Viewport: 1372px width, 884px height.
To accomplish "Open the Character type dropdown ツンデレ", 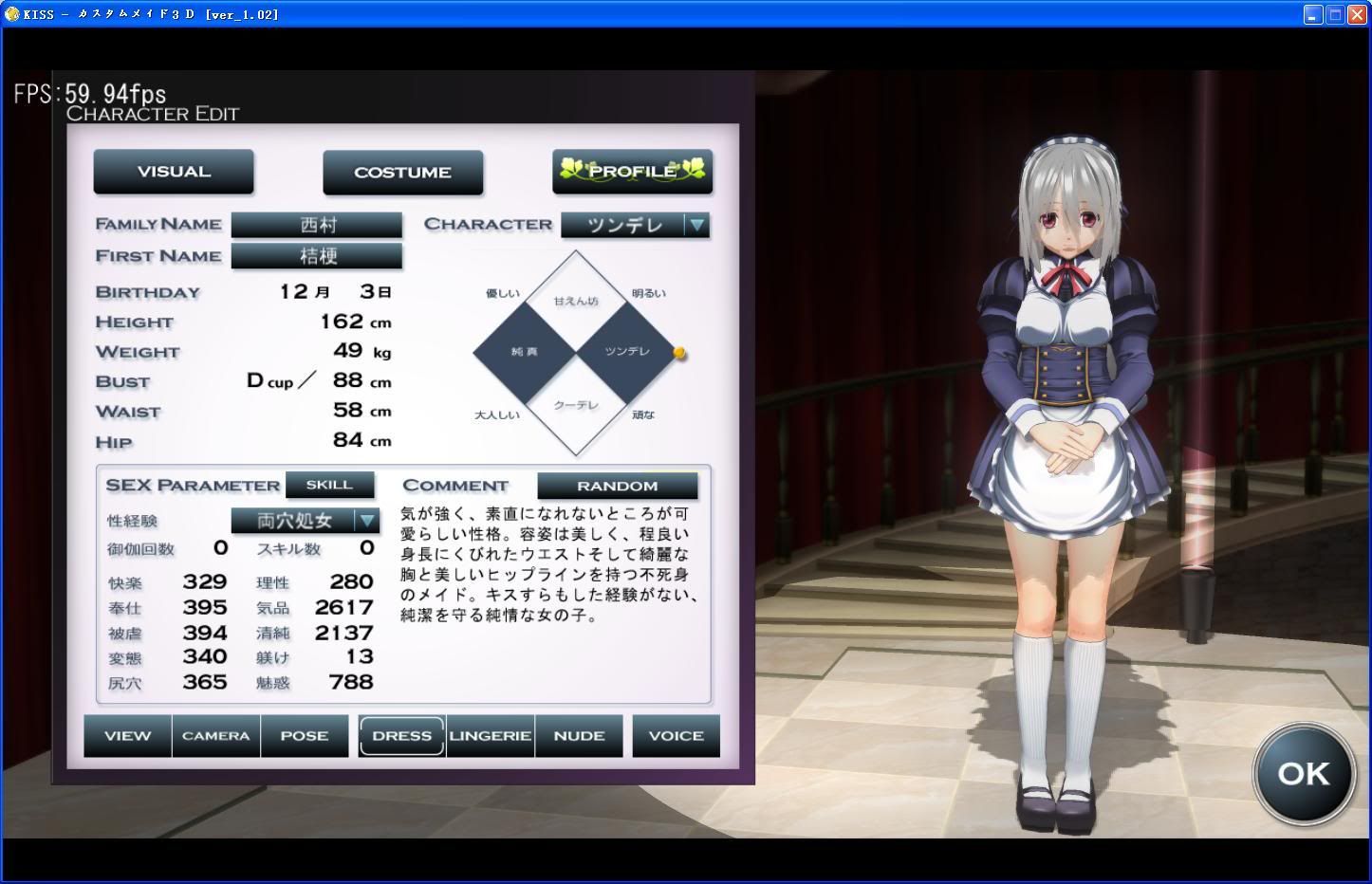I will [636, 225].
